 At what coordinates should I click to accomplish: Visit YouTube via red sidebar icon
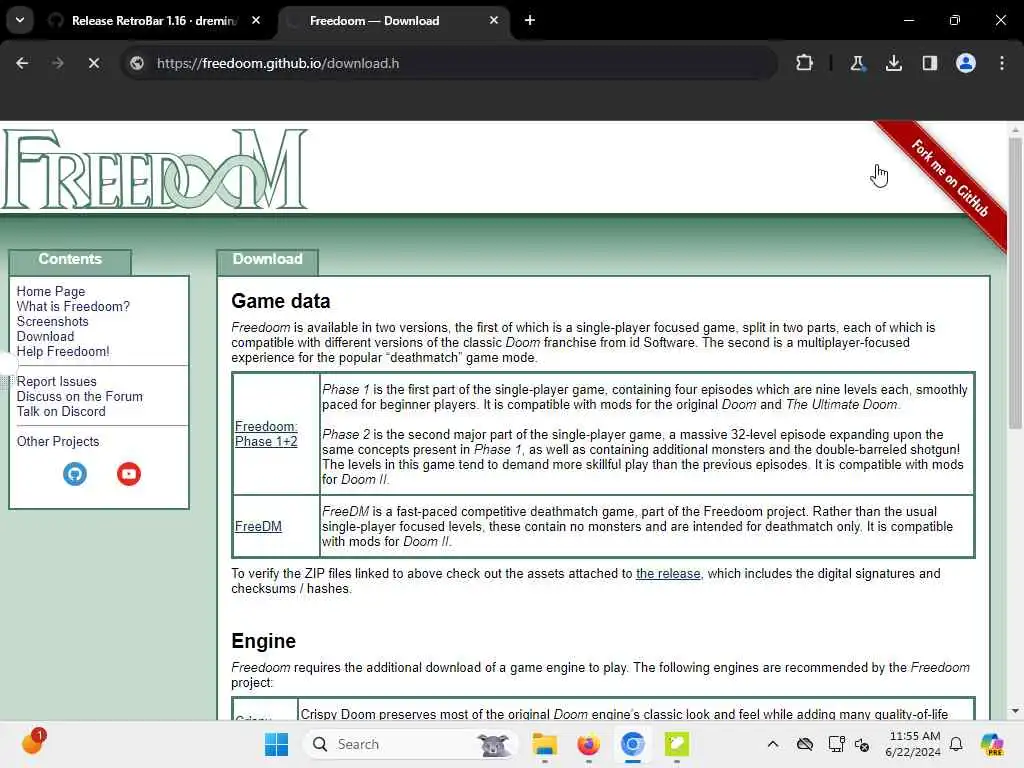click(129, 473)
